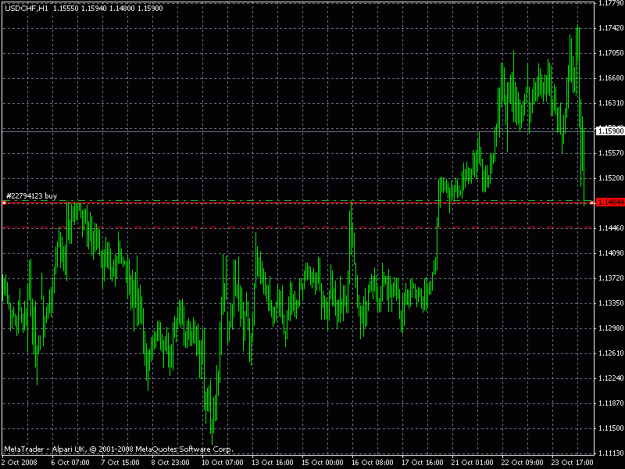Viewport: 625px width, 469px height.
Task: Click the 1.11500 price axis label
Action: pyautogui.click(x=611, y=428)
